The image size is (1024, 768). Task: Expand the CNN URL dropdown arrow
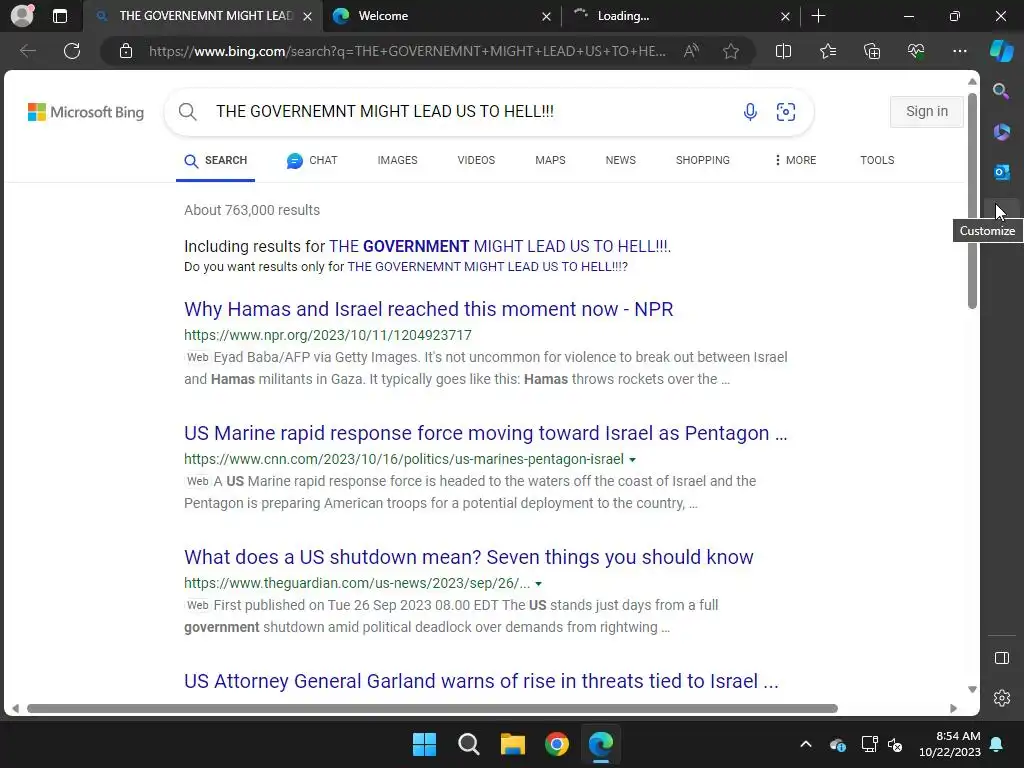632,460
